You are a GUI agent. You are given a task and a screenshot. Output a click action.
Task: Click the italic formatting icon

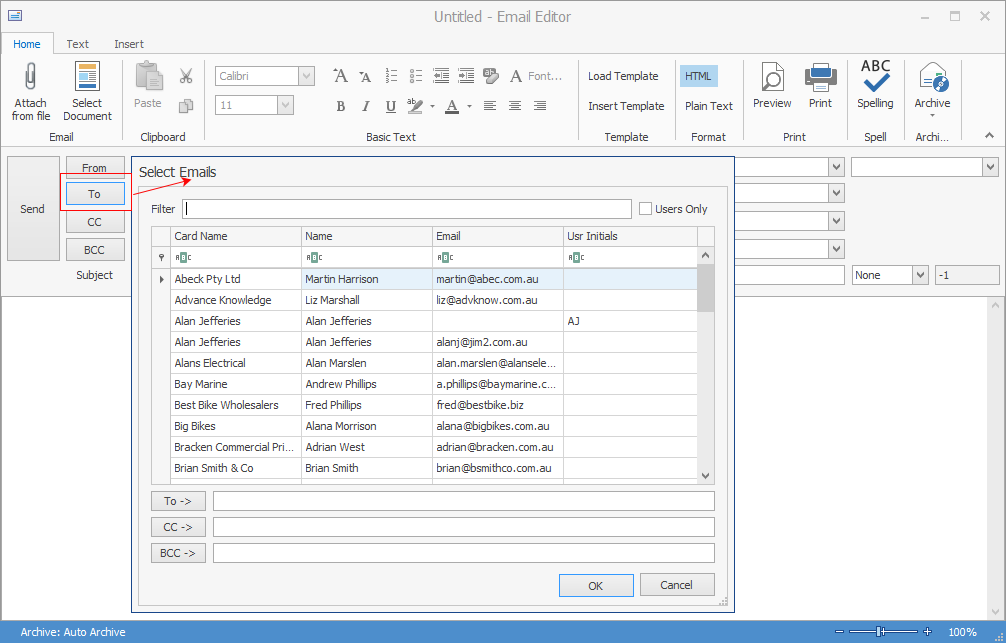365,106
